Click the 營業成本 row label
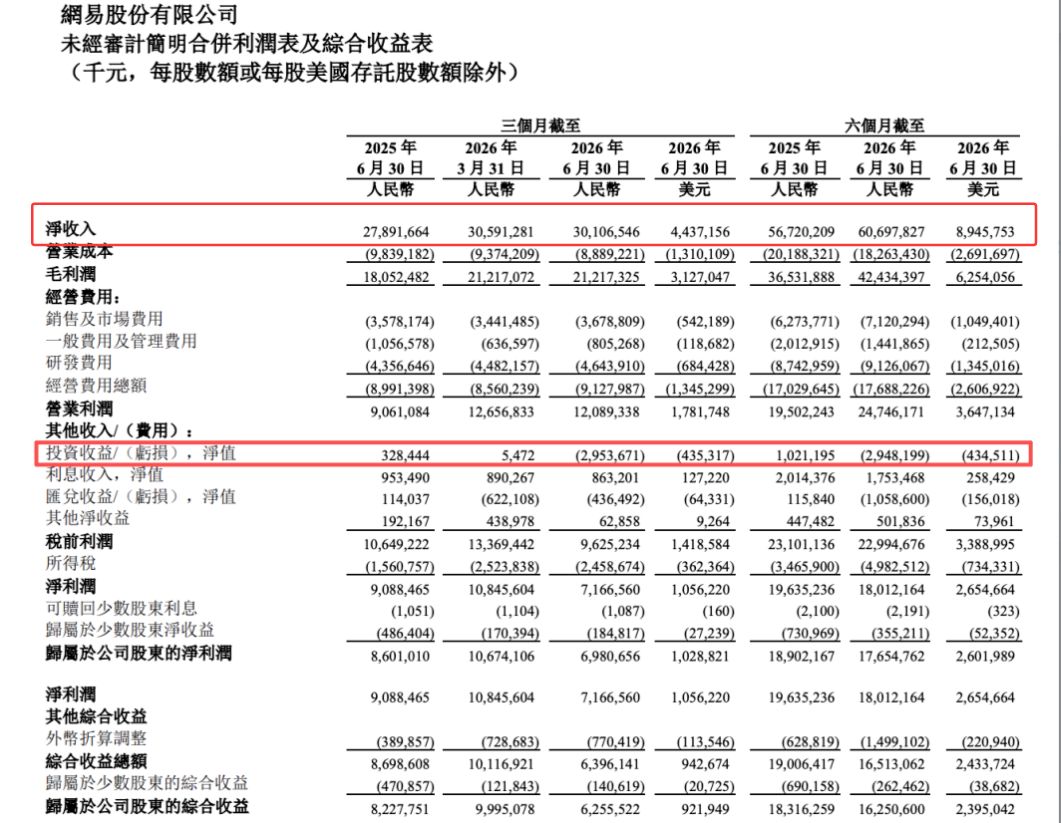Image resolution: width=1061 pixels, height=823 pixels. tap(78, 252)
